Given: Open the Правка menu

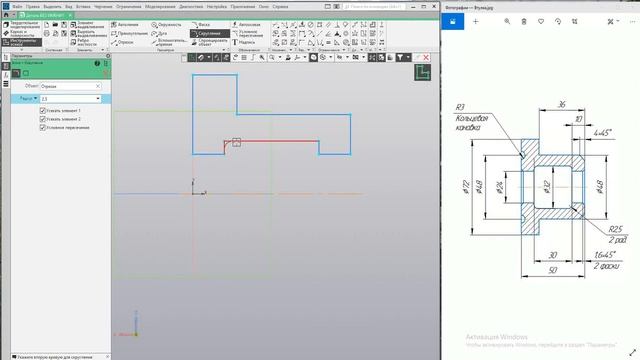Looking at the screenshot, I should [x=33, y=7].
